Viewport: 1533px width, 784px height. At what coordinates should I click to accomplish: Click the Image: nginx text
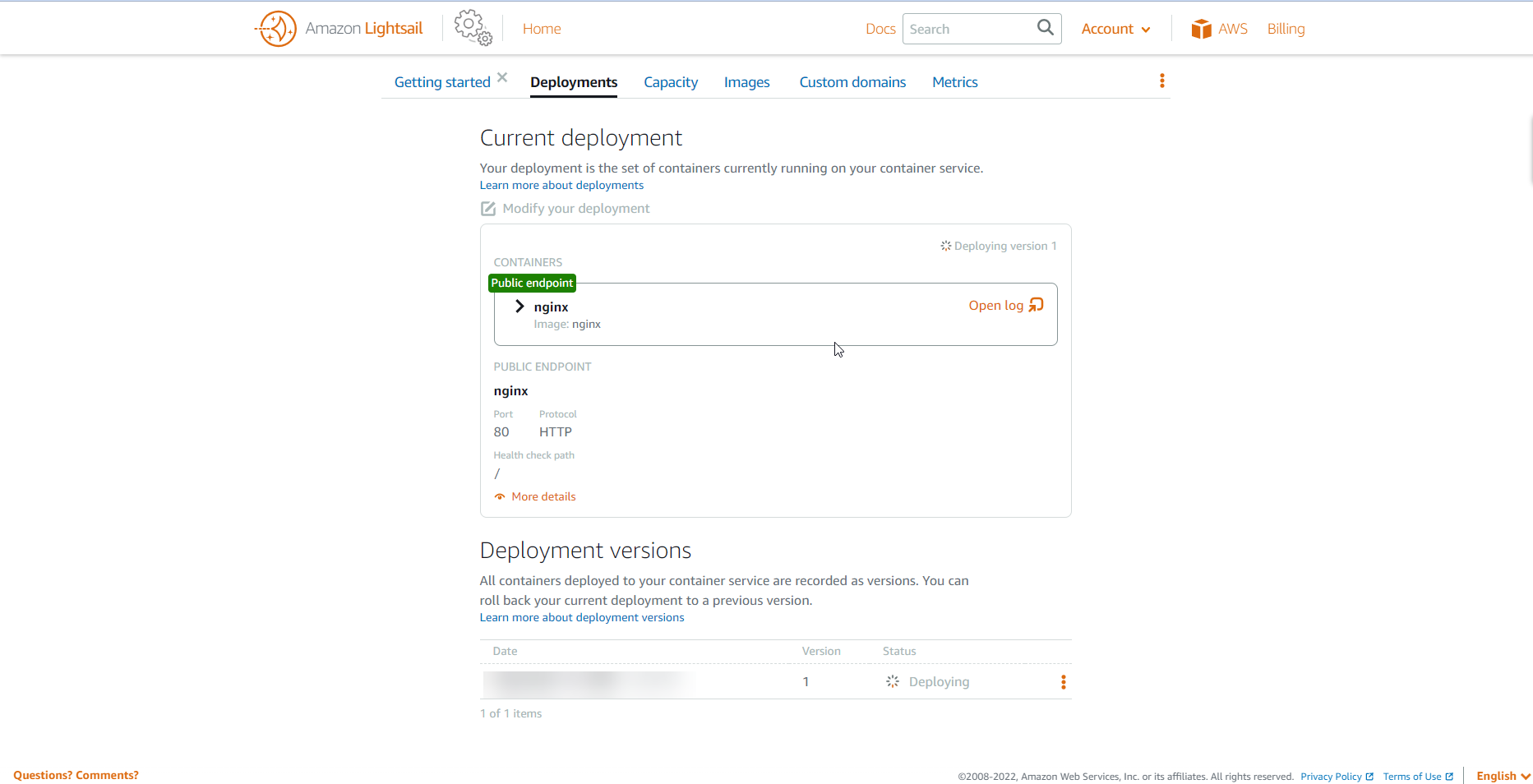pyautogui.click(x=567, y=325)
